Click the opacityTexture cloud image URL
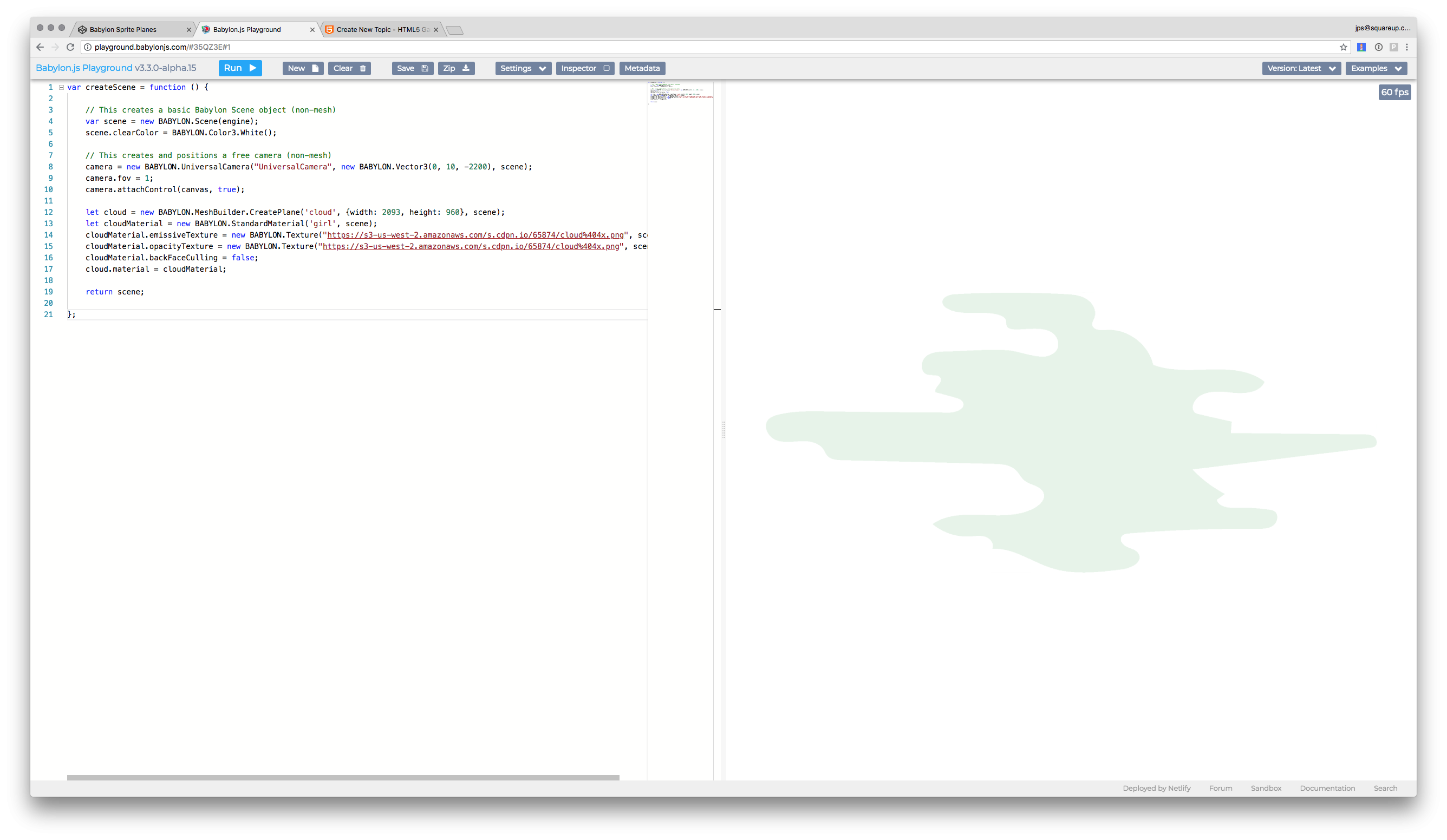 tap(471, 246)
